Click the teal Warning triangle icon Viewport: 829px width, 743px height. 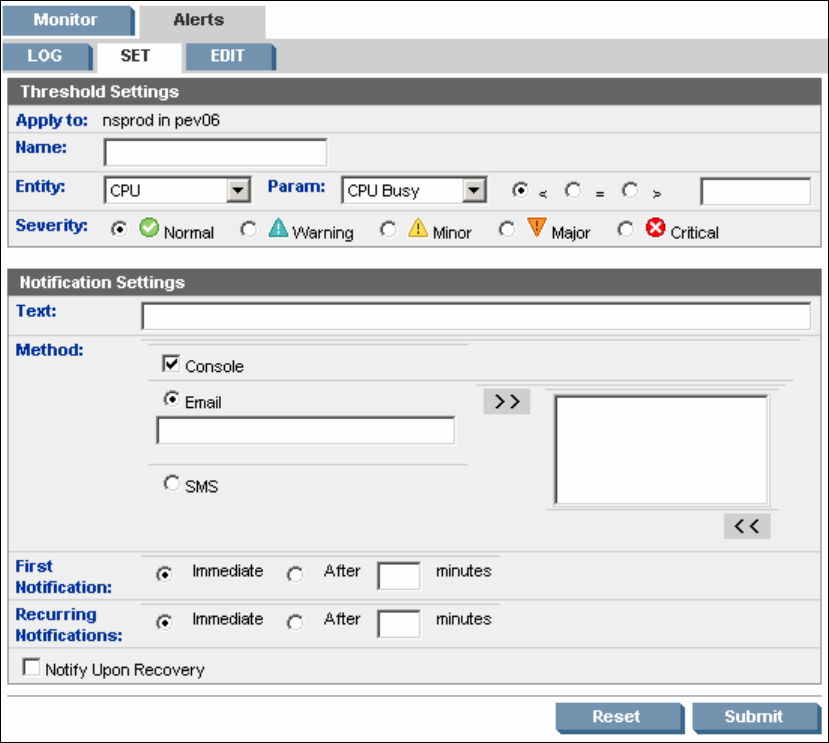(278, 229)
